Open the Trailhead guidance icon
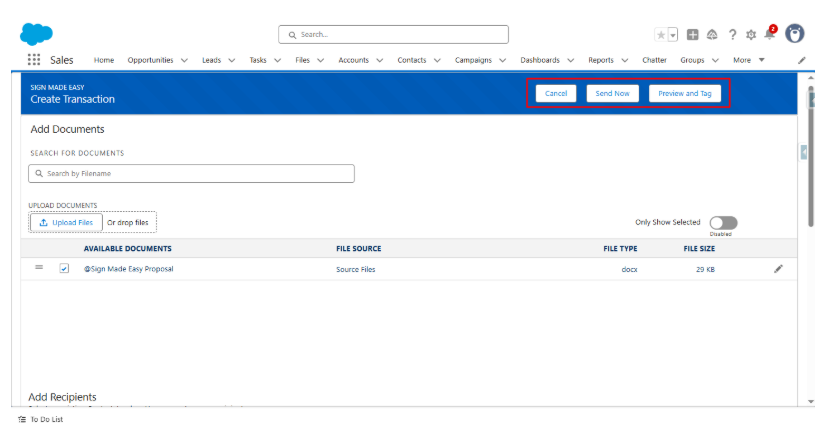Viewport: 839px width, 438px height. [712, 35]
